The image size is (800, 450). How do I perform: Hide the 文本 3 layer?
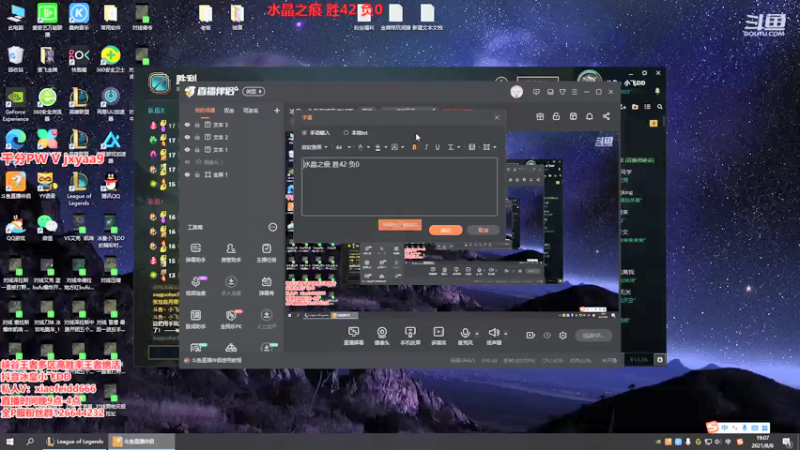(x=187, y=124)
